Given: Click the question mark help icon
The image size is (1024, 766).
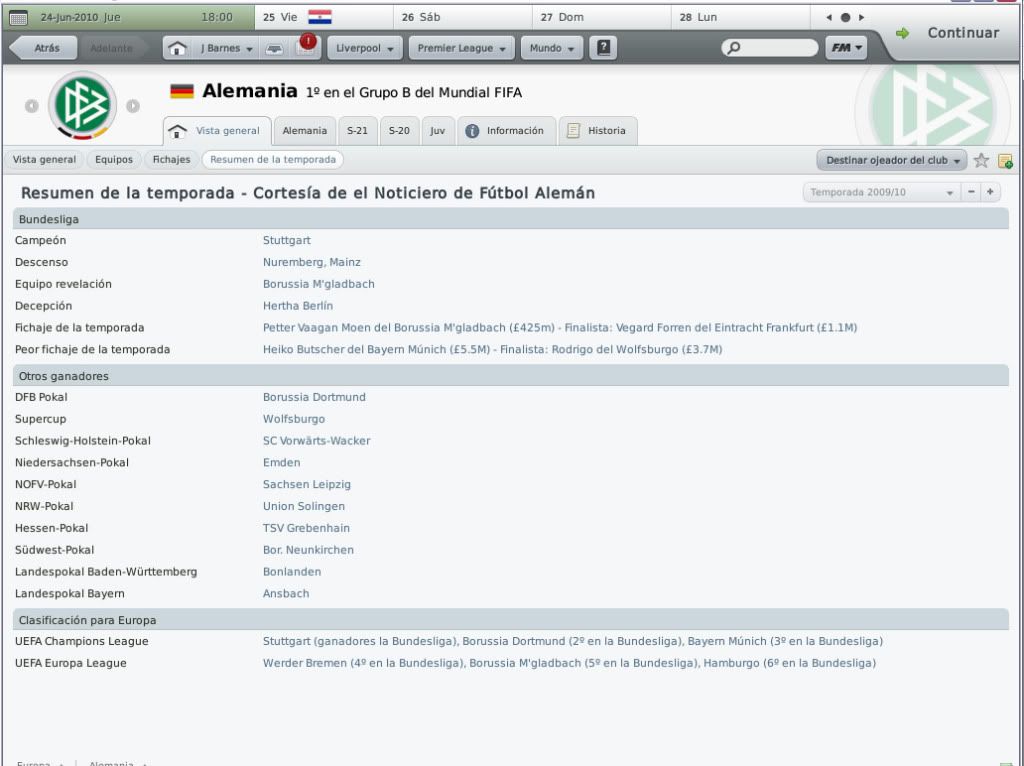Looking at the screenshot, I should click(x=603, y=48).
